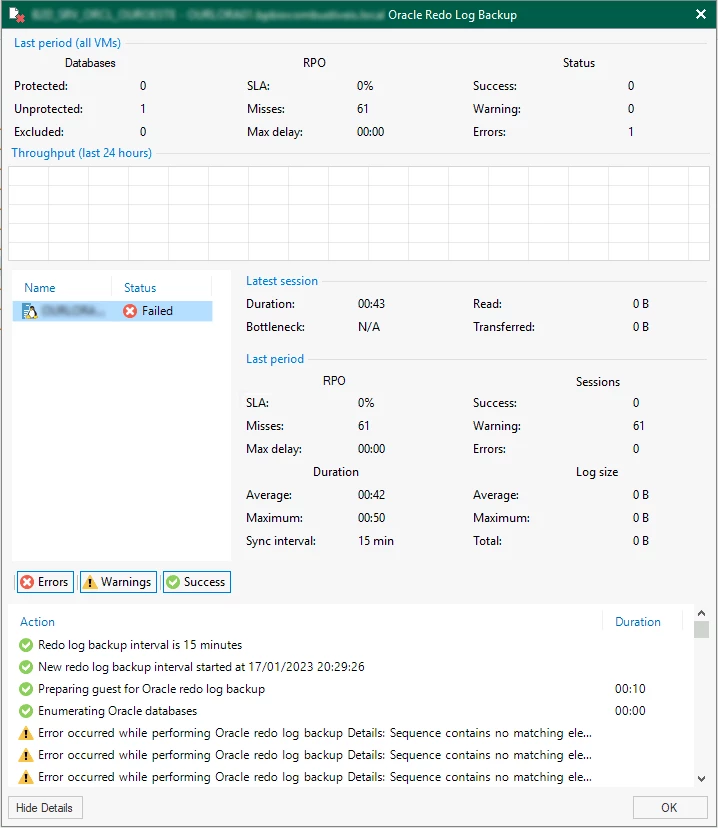Screen dimensions: 718x828
Task: Select 'Enumerating Oracle databases' row
Action: [x=351, y=711]
